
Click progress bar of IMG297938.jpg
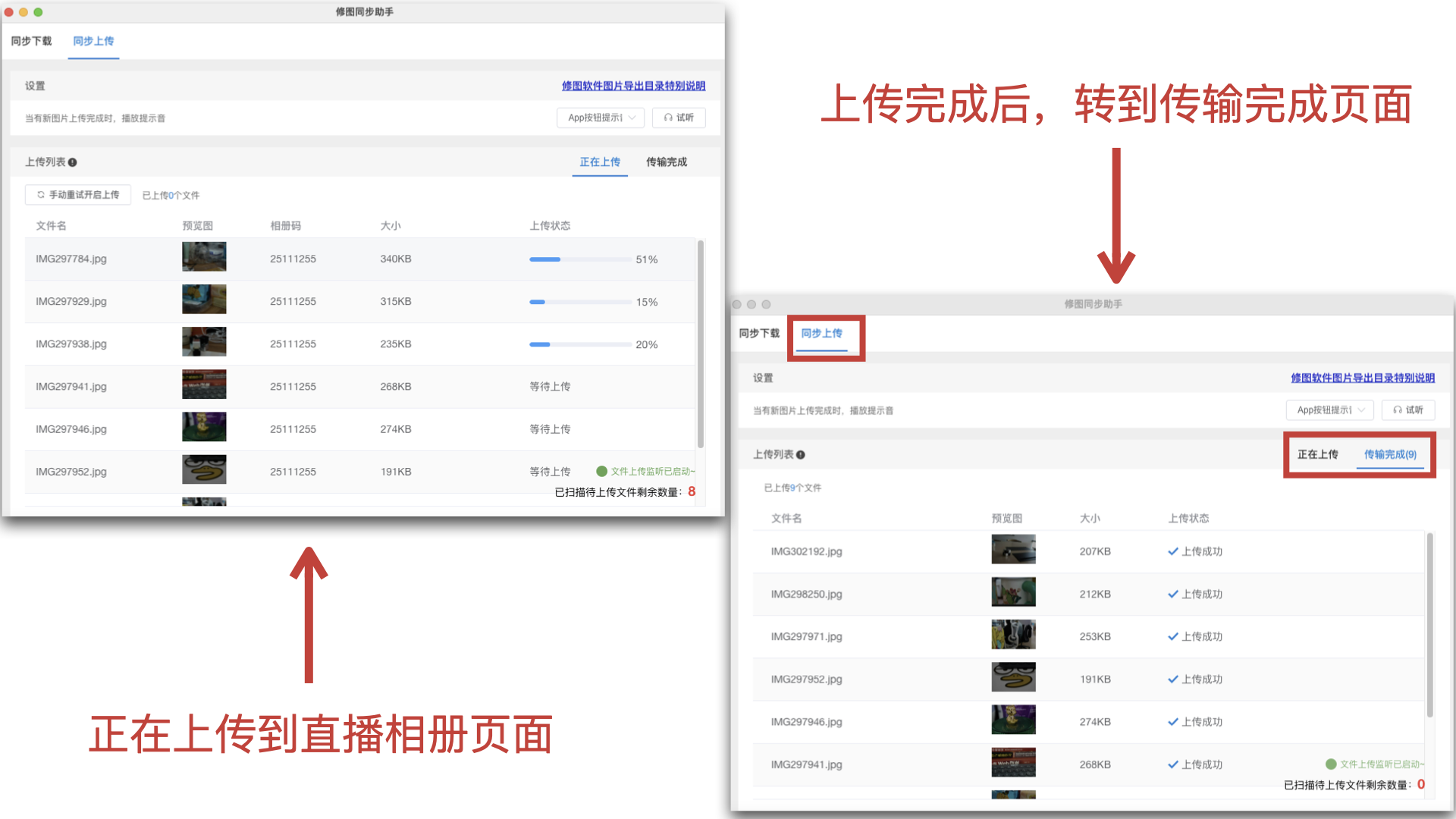pos(580,344)
